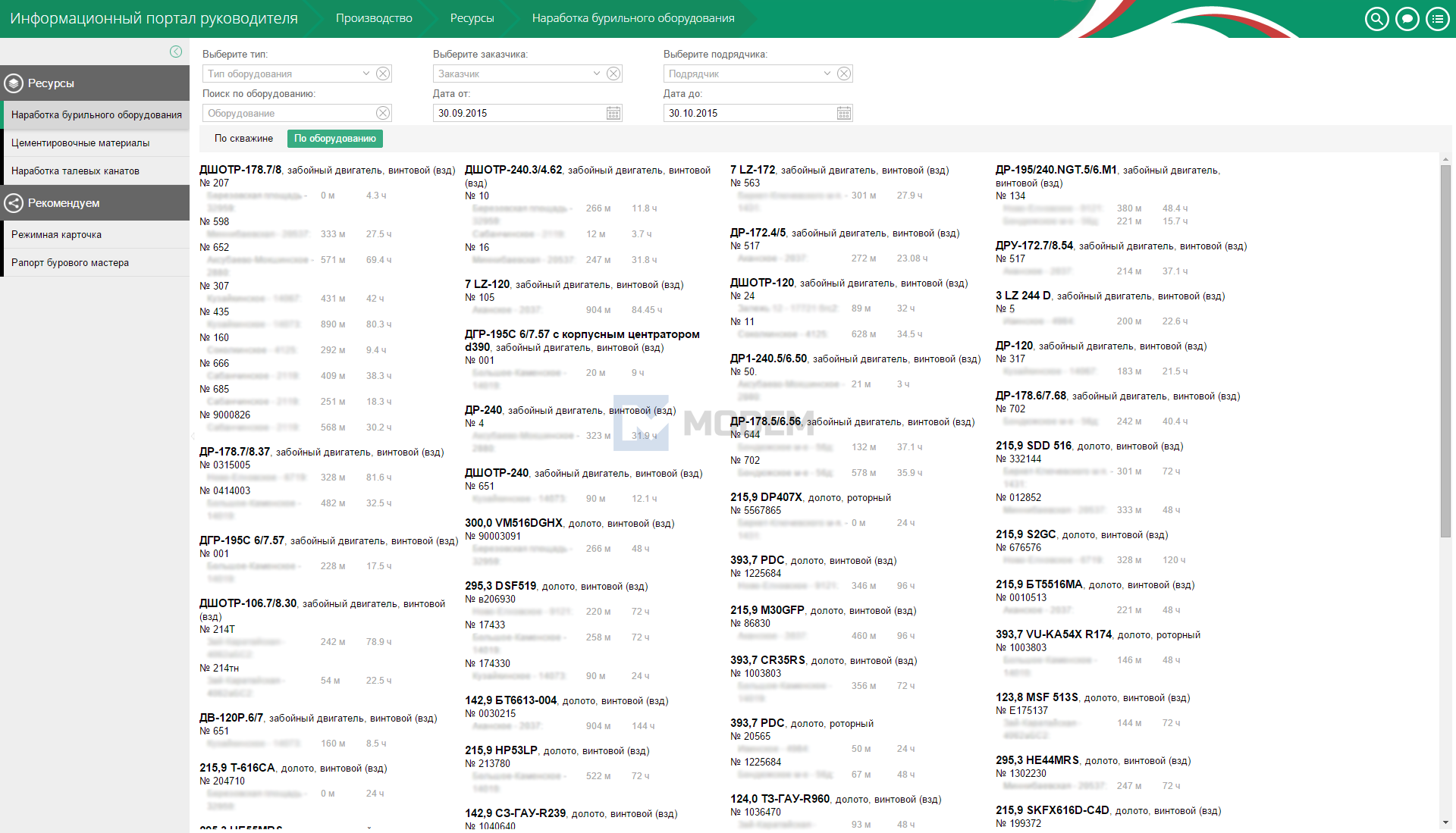The height and width of the screenshot is (833, 1456).
Task: Open Рапорт бурового мастера link
Action: [x=70, y=263]
